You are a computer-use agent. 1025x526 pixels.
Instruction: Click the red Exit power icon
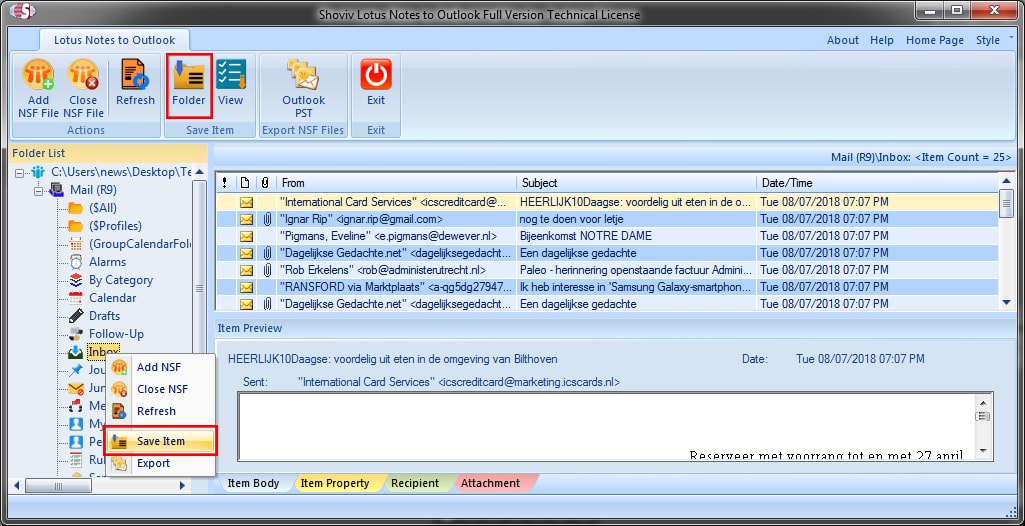pos(376,74)
